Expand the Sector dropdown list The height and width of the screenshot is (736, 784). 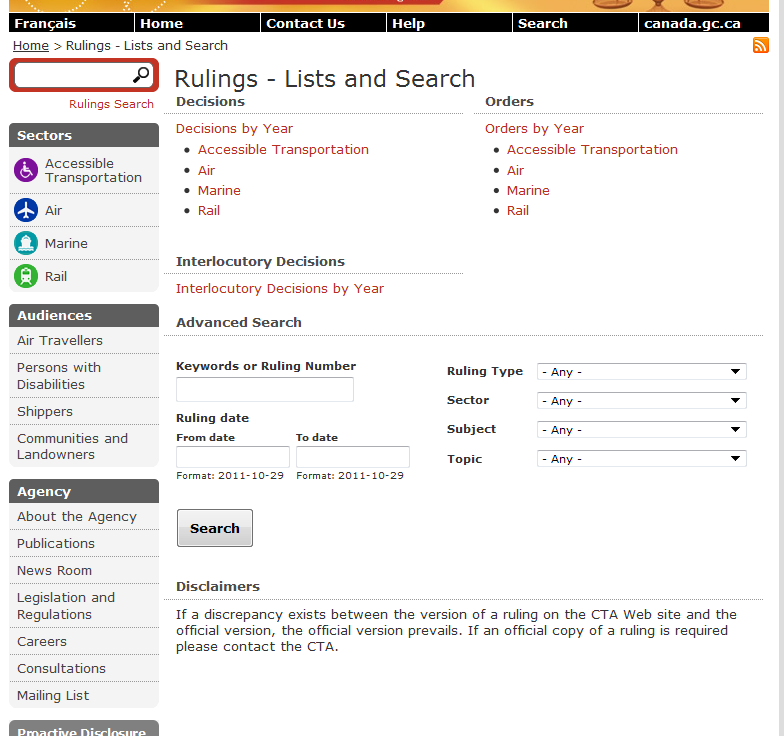pos(641,401)
